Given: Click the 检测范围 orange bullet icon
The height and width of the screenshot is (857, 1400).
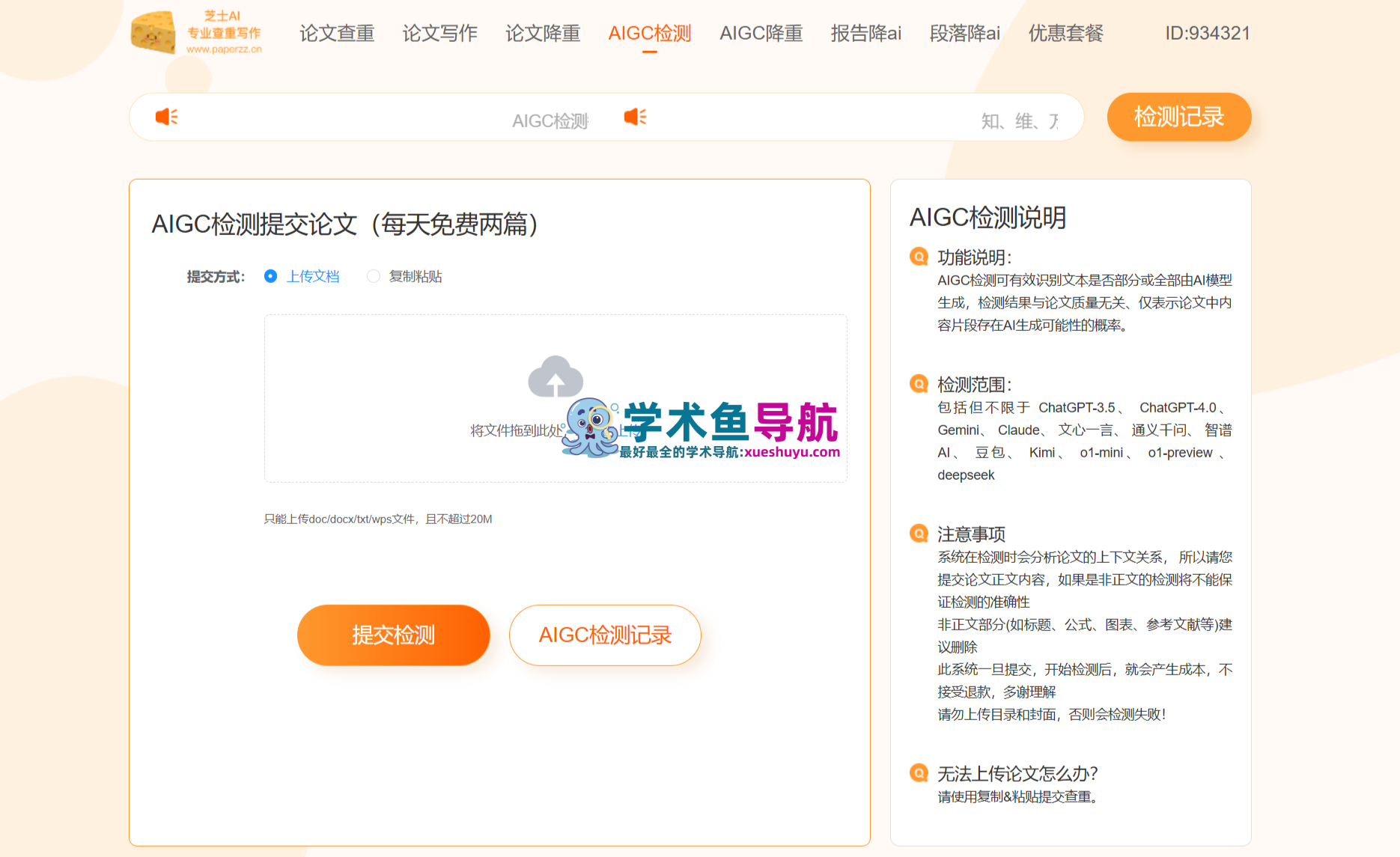Looking at the screenshot, I should 919,384.
